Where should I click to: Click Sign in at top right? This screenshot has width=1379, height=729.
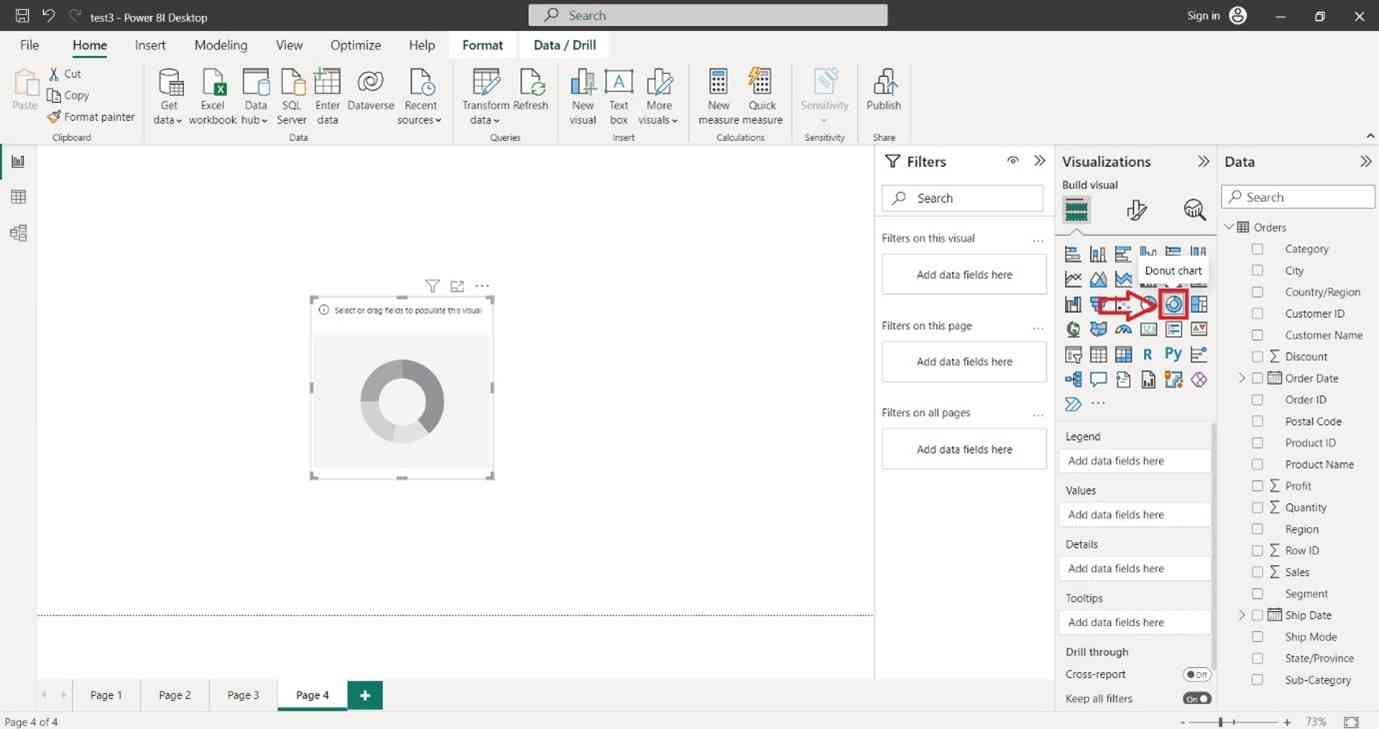1203,16
